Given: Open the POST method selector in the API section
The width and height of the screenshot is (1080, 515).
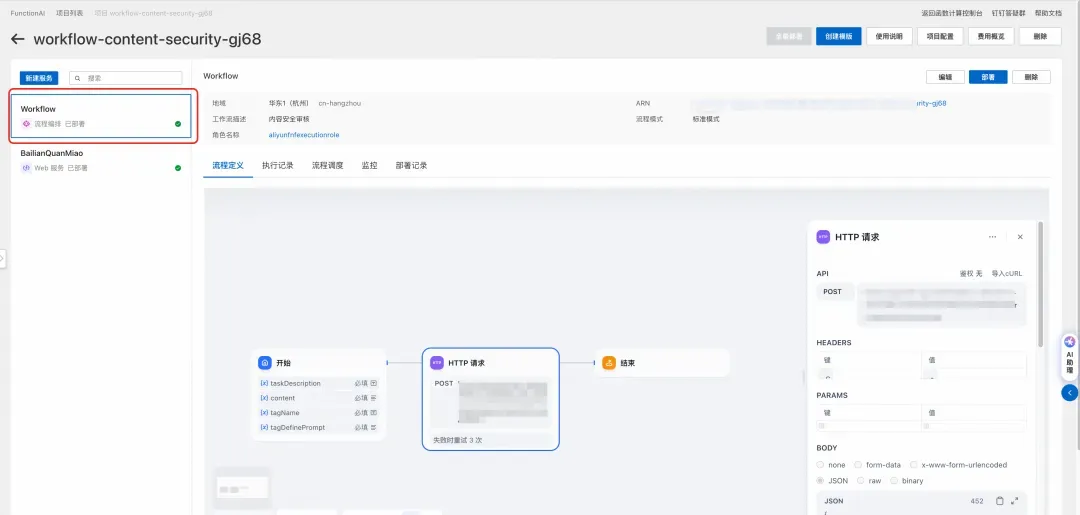Looking at the screenshot, I should click(834, 292).
